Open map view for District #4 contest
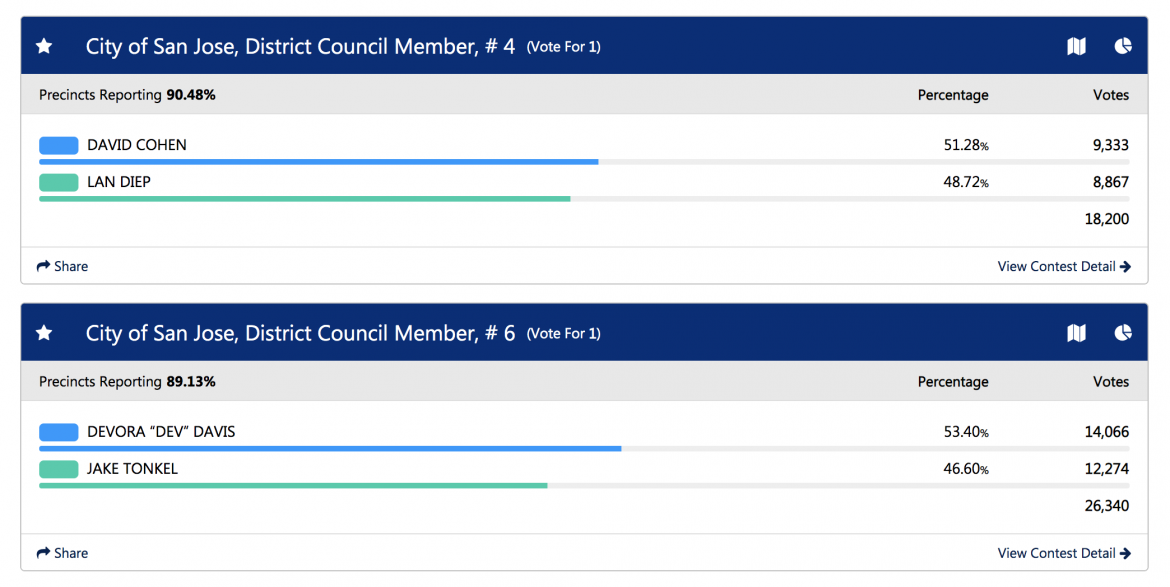Screen dimensions: 1170x587 coord(1076,46)
